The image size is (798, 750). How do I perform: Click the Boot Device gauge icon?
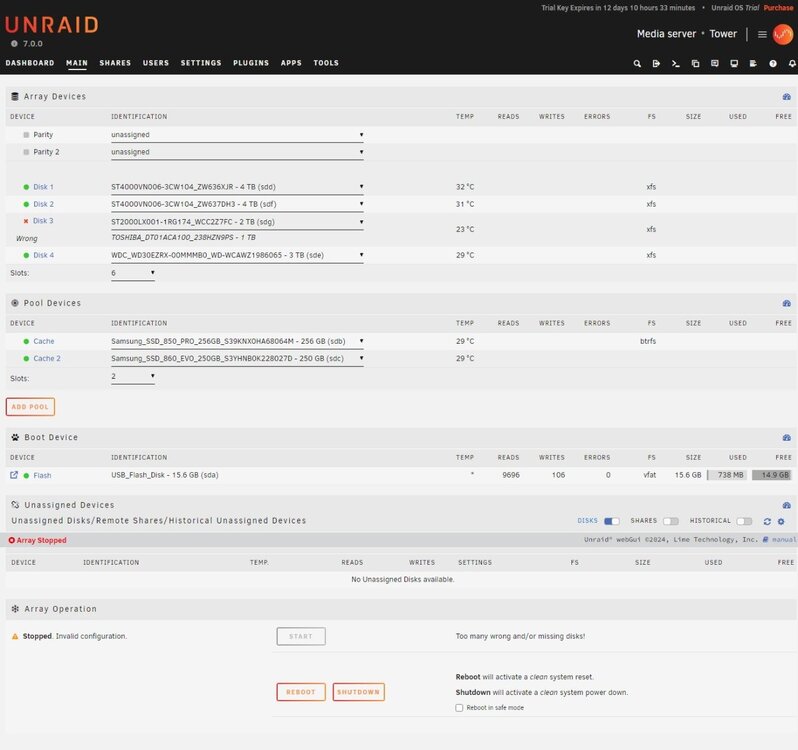click(x=786, y=438)
